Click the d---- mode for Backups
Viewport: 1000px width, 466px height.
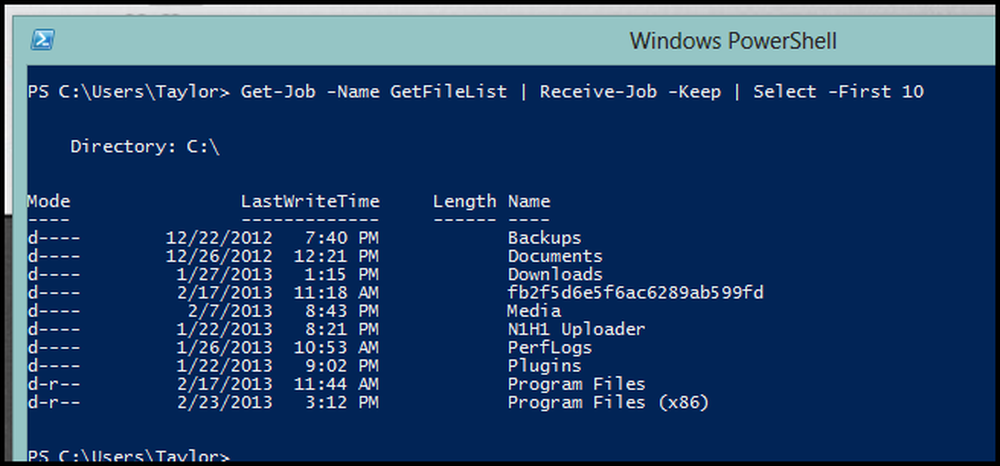tap(54, 238)
